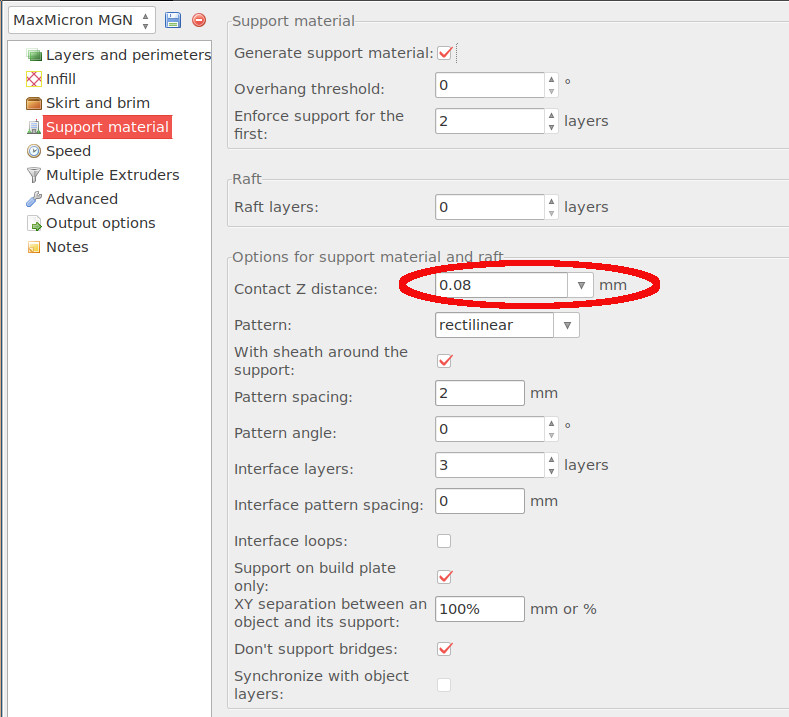The width and height of the screenshot is (789, 717).
Task: Open the MaxMicron MGN preset dropdown
Action: (81, 20)
